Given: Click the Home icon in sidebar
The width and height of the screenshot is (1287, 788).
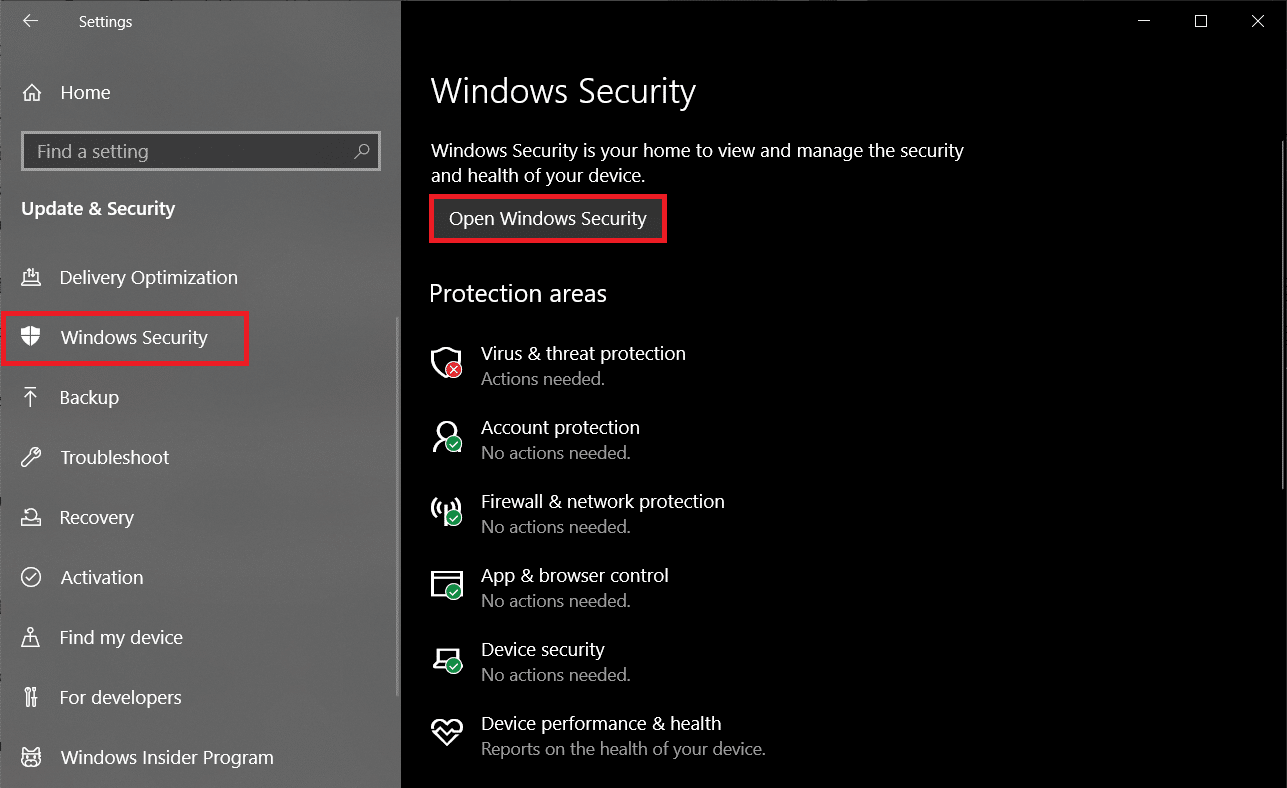Looking at the screenshot, I should coord(32,93).
